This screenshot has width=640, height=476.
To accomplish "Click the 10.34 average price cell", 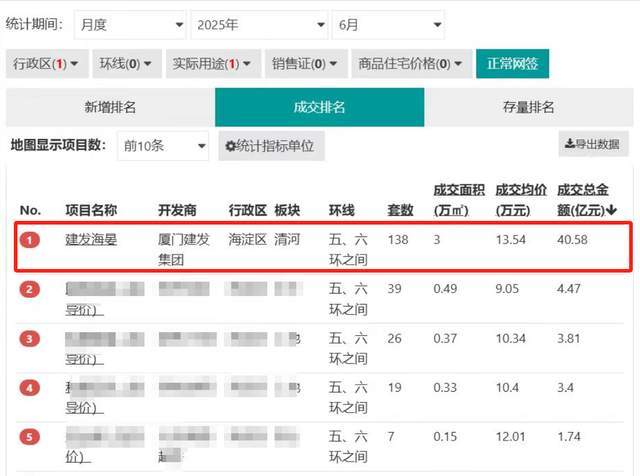I will click(511, 338).
